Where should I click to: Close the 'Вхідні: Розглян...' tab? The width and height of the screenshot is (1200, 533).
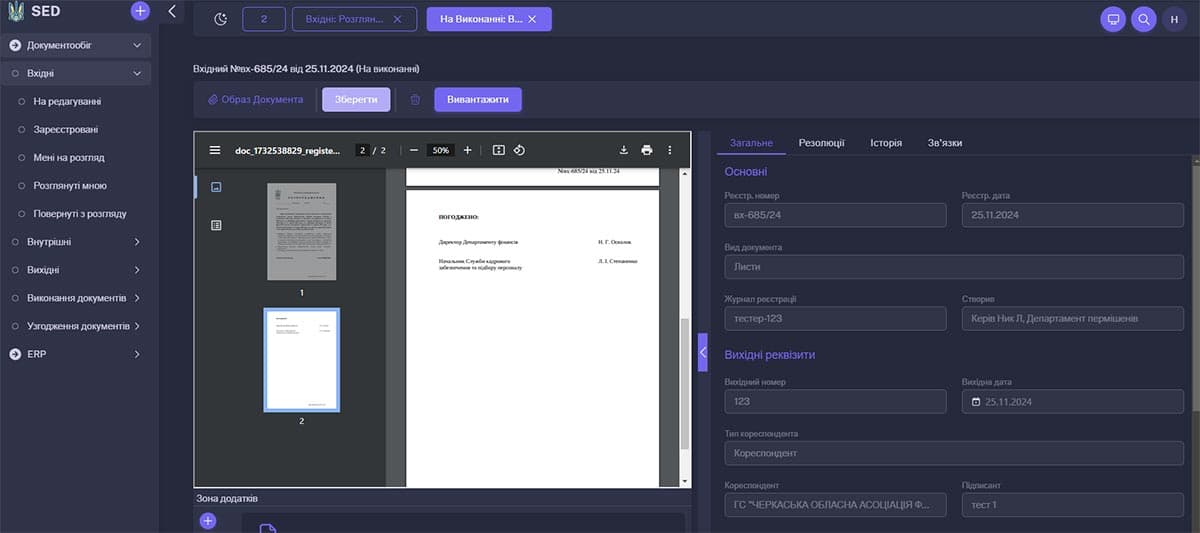pyautogui.click(x=397, y=19)
